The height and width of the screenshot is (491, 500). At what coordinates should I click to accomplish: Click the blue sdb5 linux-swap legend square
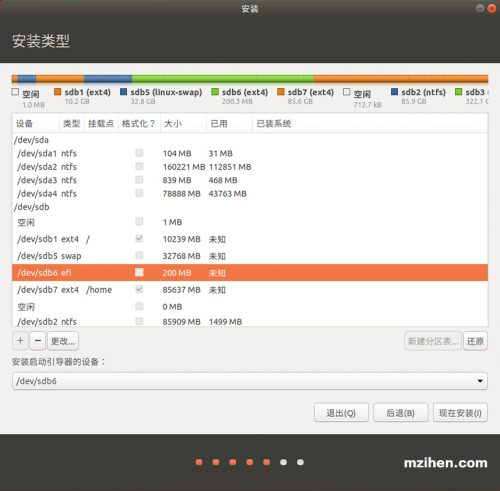coord(123,92)
